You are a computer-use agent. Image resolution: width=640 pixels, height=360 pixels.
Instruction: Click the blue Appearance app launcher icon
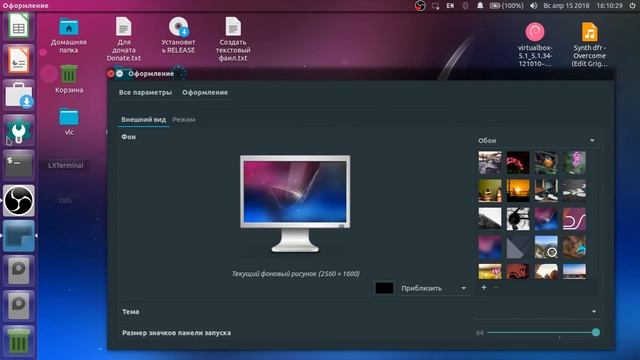pos(19,236)
